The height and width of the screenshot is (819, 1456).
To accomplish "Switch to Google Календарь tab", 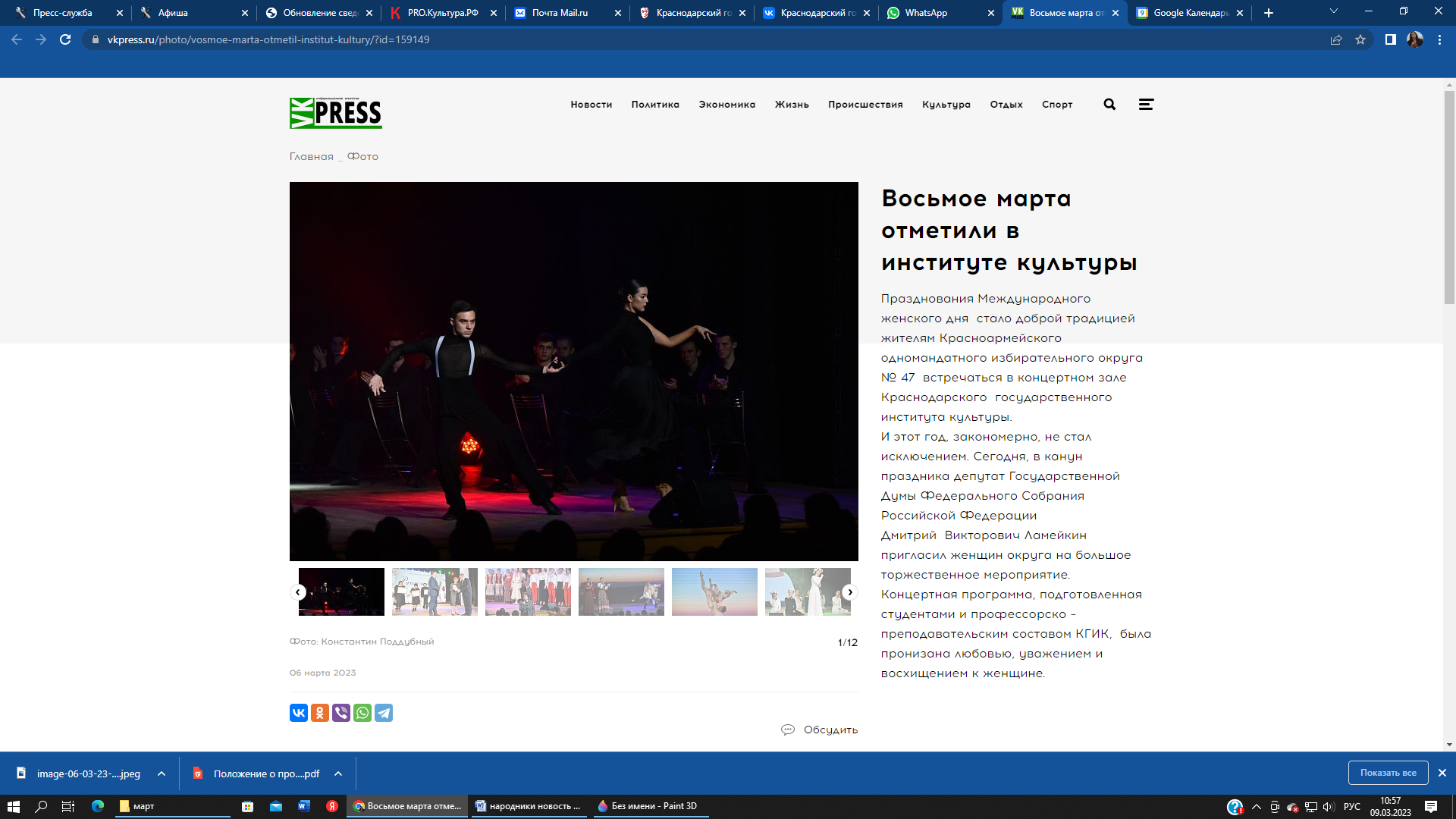I will [x=1189, y=13].
